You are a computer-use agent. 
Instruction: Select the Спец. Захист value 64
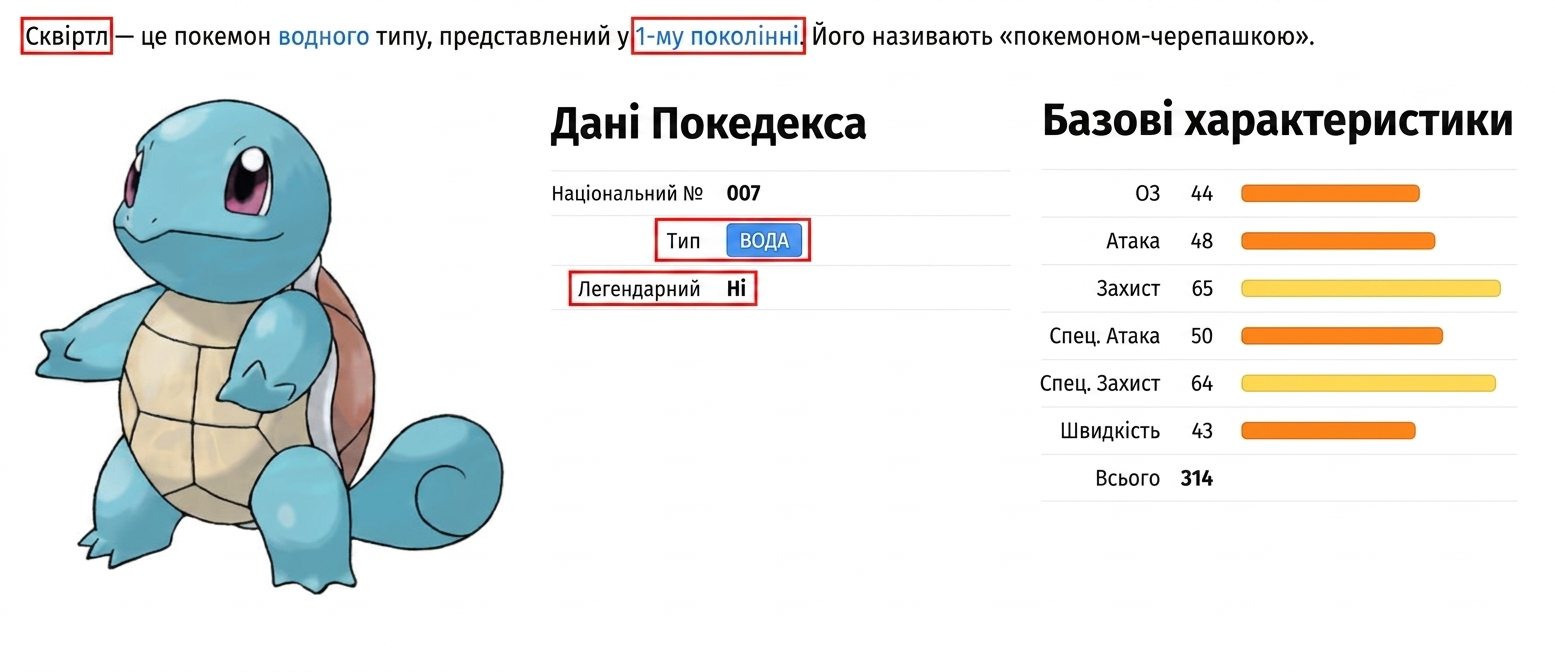coord(1202,384)
